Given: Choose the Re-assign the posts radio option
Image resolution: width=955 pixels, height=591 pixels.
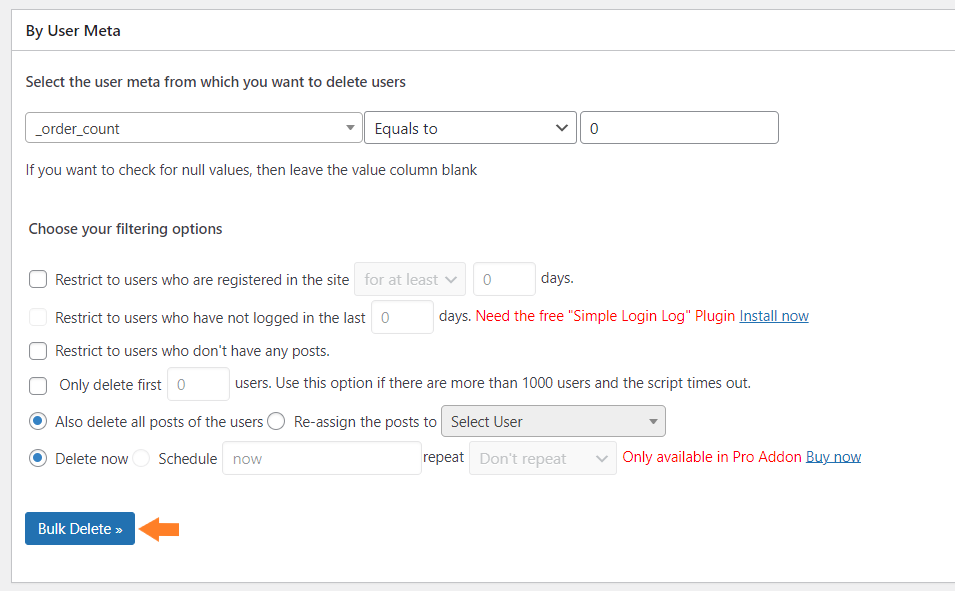Looking at the screenshot, I should pyautogui.click(x=276, y=422).
